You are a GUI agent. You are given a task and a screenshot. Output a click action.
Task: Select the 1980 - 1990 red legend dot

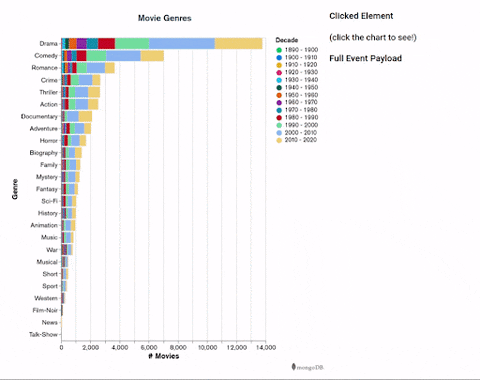click(x=279, y=118)
